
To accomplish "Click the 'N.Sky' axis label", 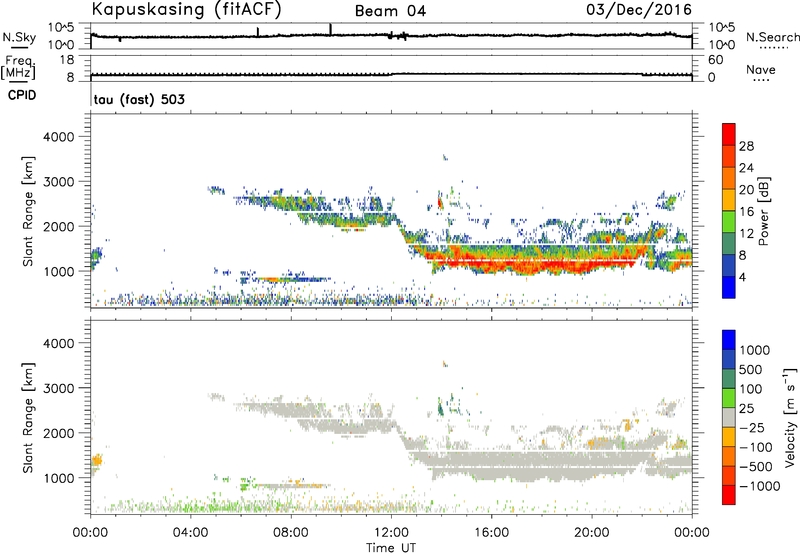I will point(19,37).
